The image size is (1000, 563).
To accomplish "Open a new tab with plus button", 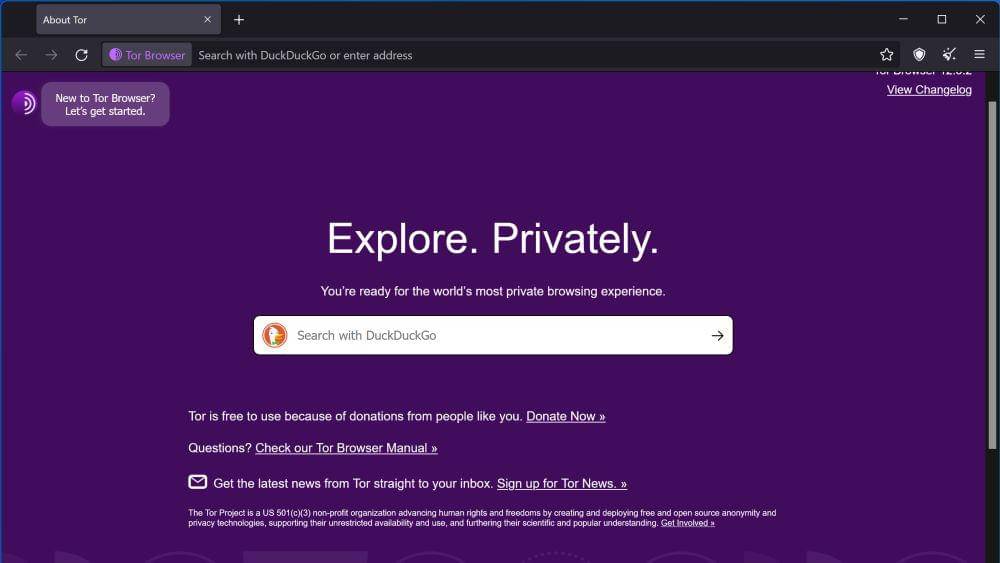I will click(239, 20).
